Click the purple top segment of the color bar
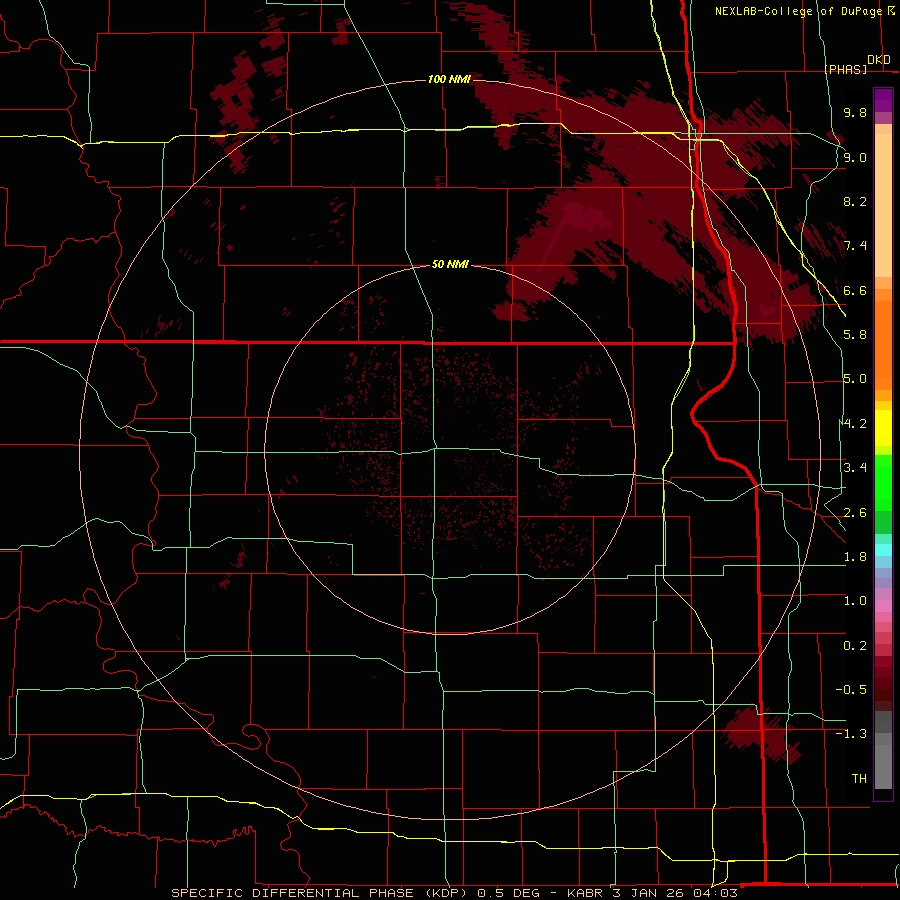 click(x=883, y=100)
